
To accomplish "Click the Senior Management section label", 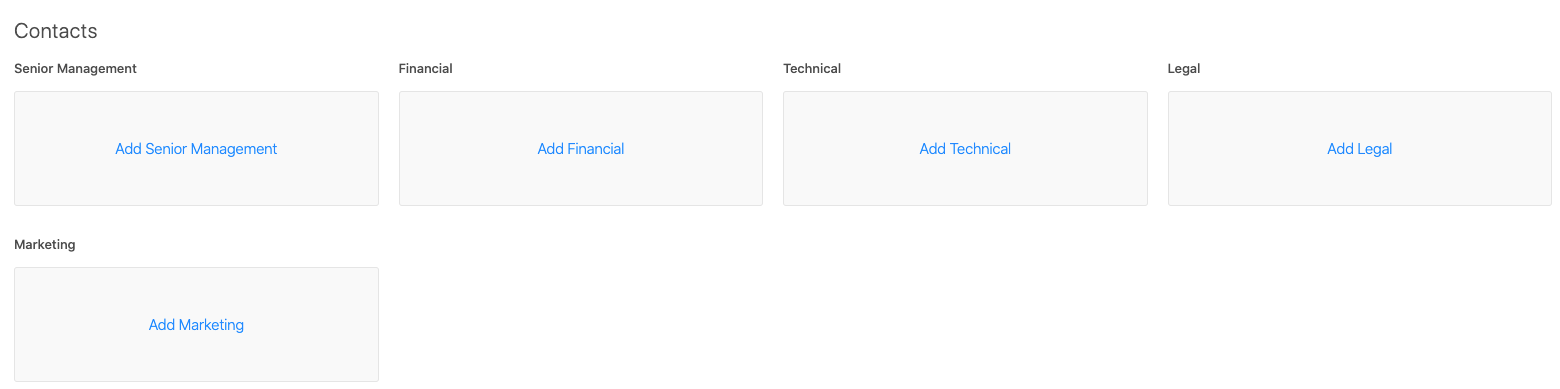I will 75,69.
